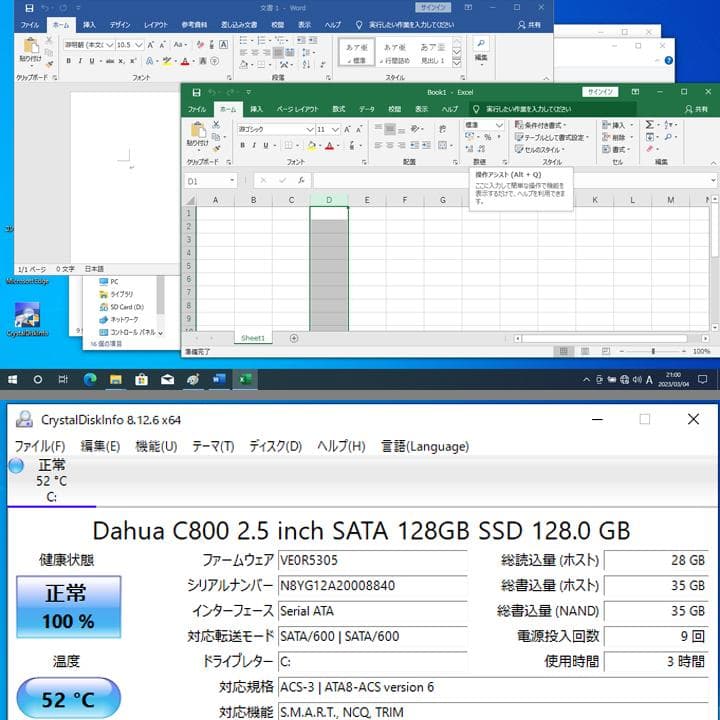Click the Excel formula bar input
Screen dimensions: 720x720
pos(512,180)
